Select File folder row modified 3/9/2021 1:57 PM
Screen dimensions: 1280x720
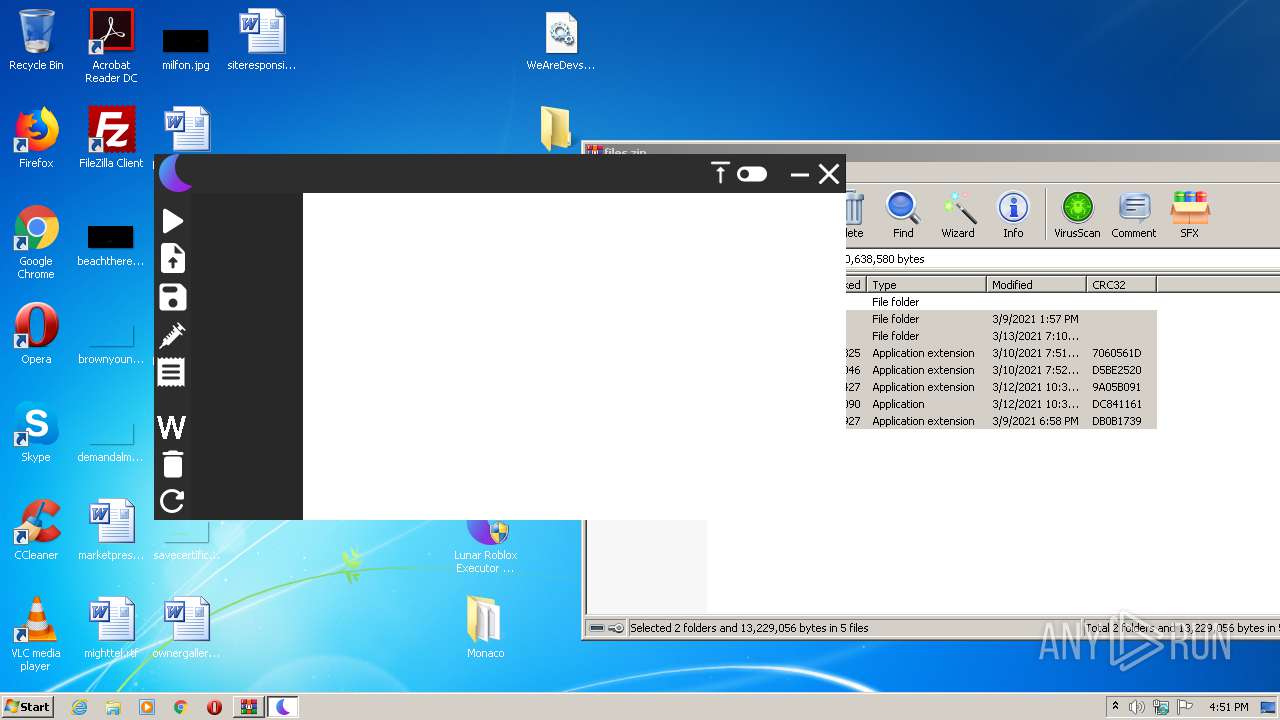point(1001,319)
